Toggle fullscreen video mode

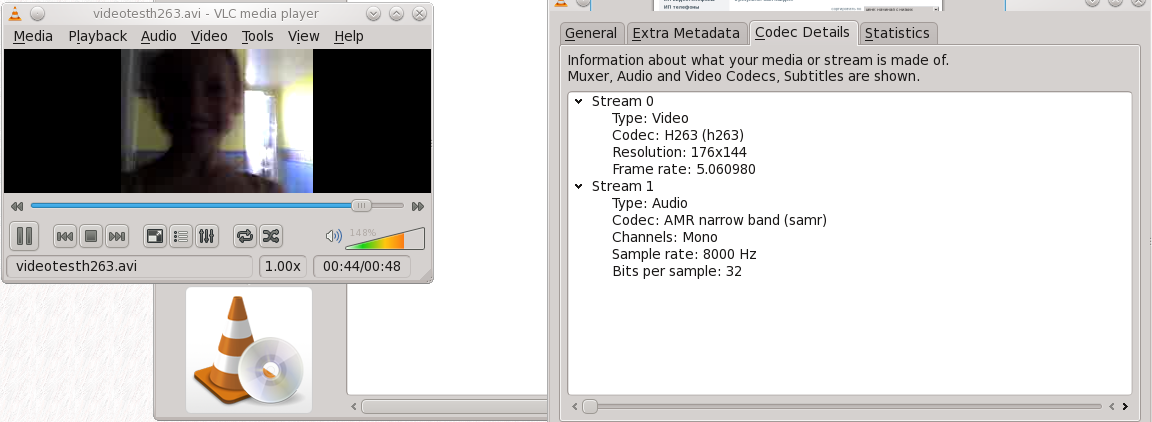click(x=155, y=236)
